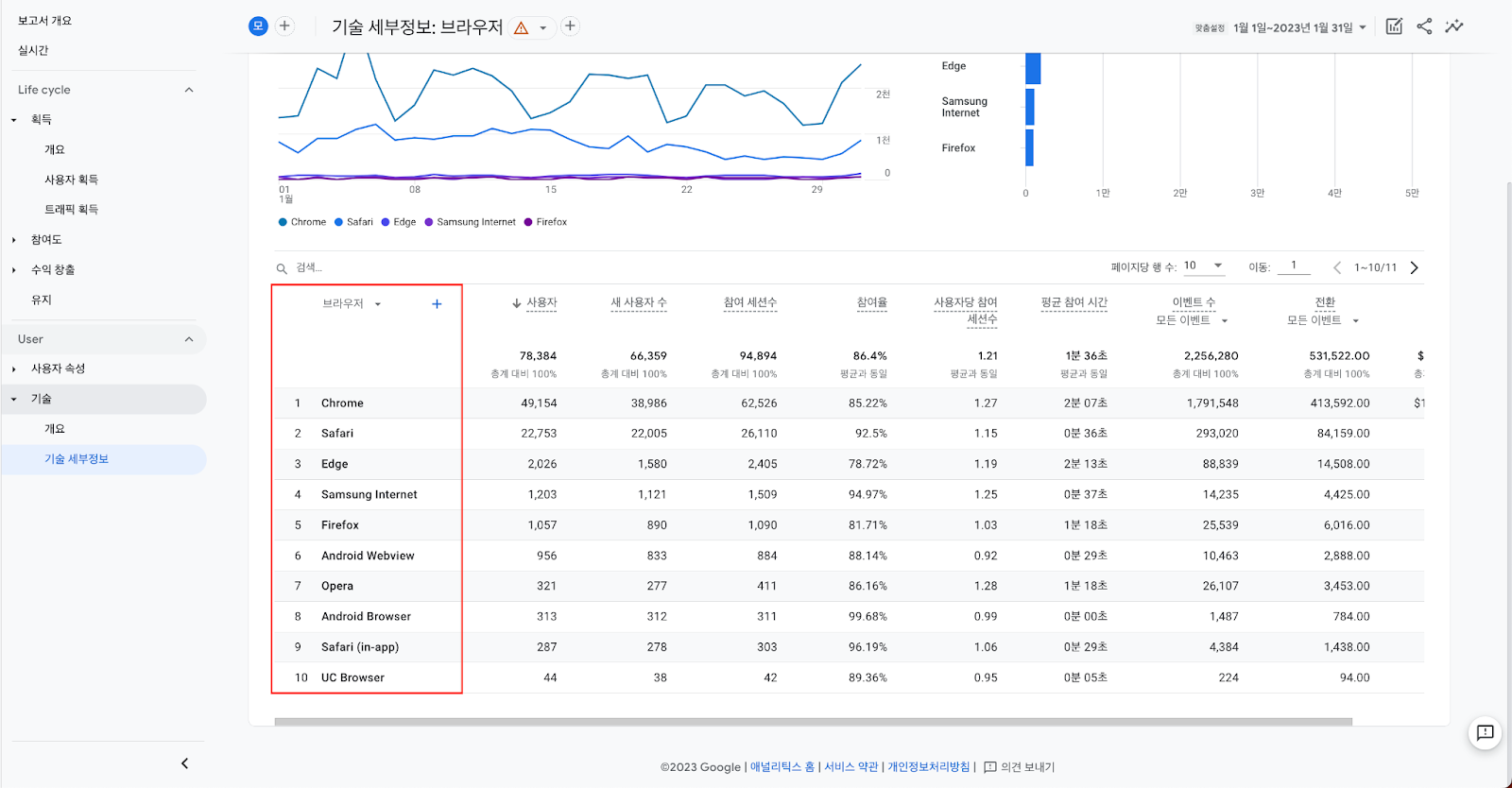Open the insights sparkline icon

tap(1454, 26)
